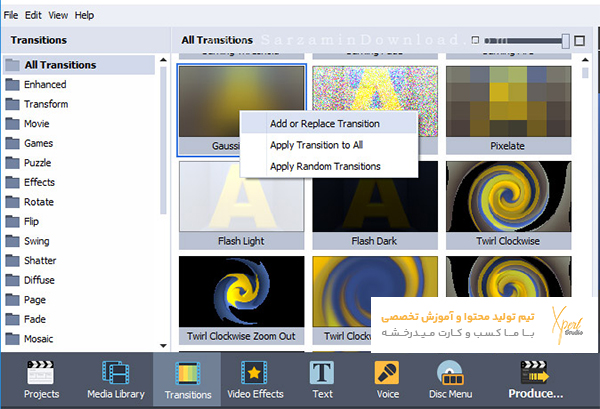Open the Voice microphone icon
This screenshot has width=600, height=409.
387,374
